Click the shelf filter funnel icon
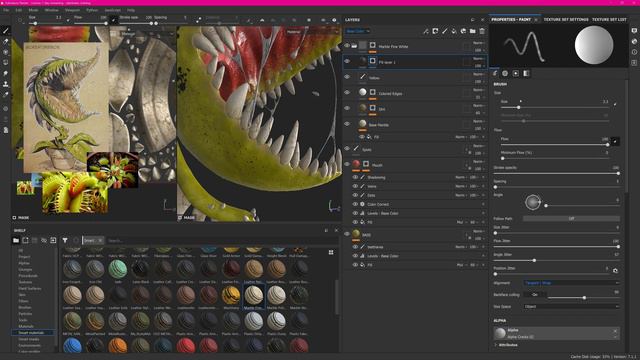The width and height of the screenshot is (640, 360). 65,240
